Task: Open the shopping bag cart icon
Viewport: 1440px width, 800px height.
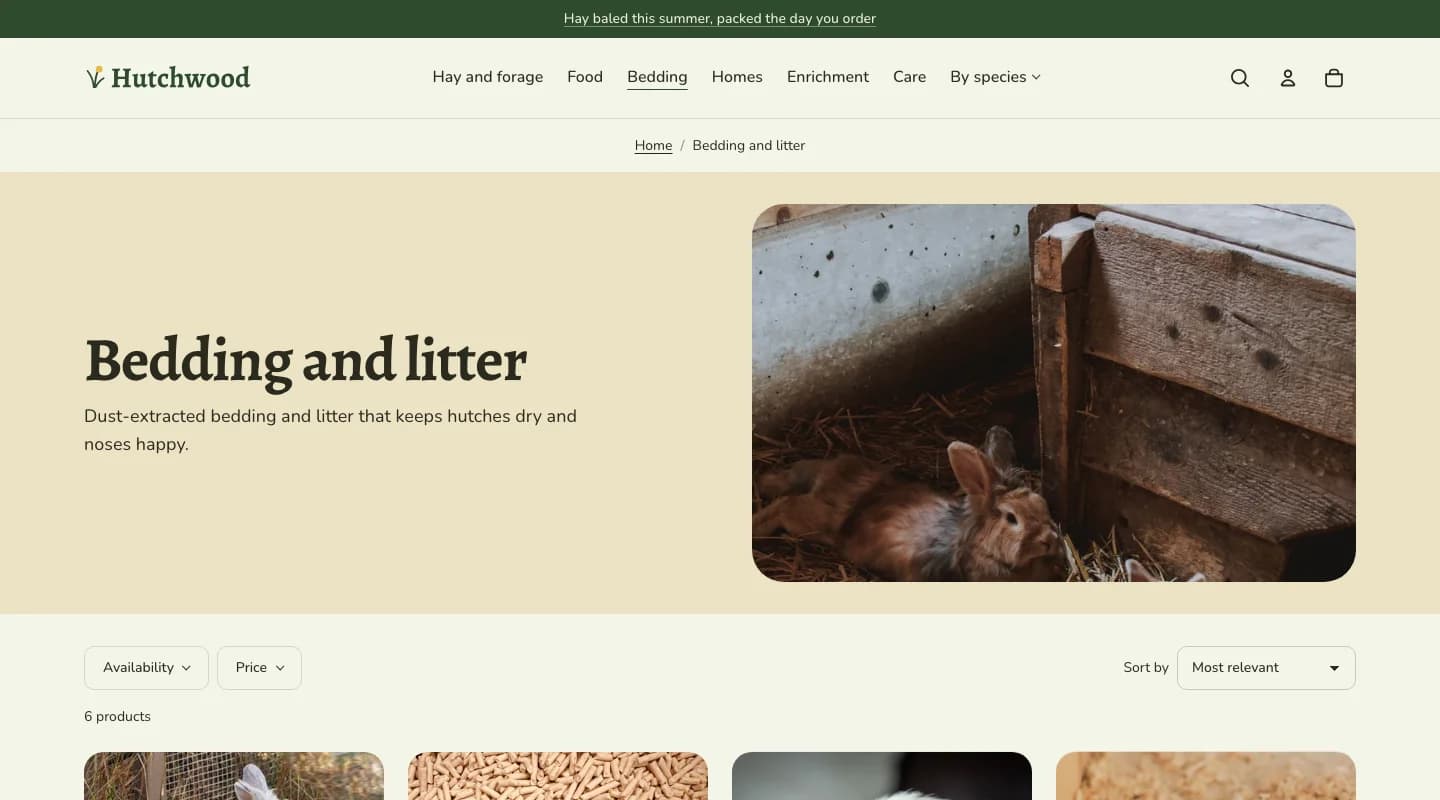Action: coord(1334,78)
